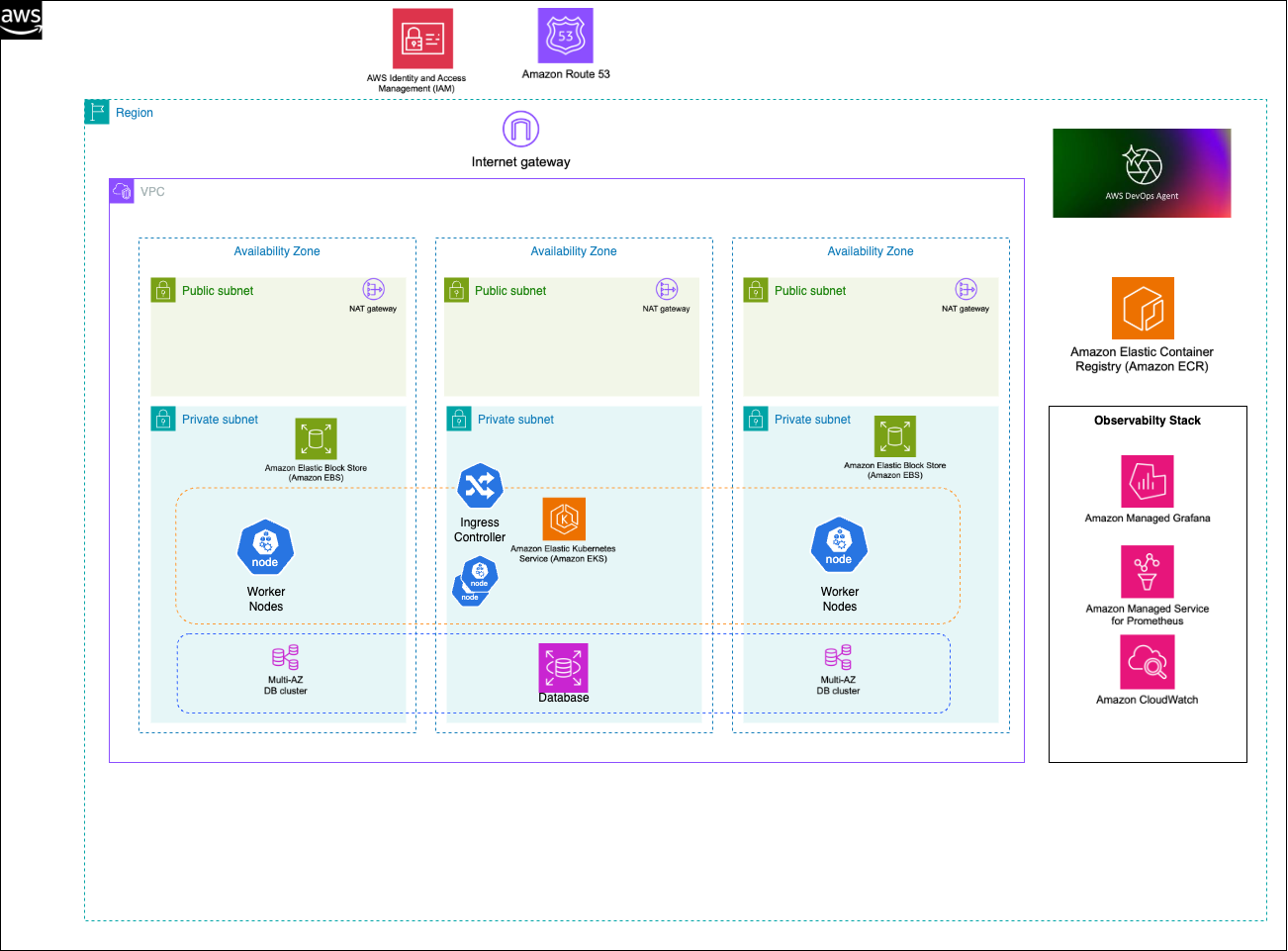Expand the Region container
1288x951 pixels.
[97, 112]
